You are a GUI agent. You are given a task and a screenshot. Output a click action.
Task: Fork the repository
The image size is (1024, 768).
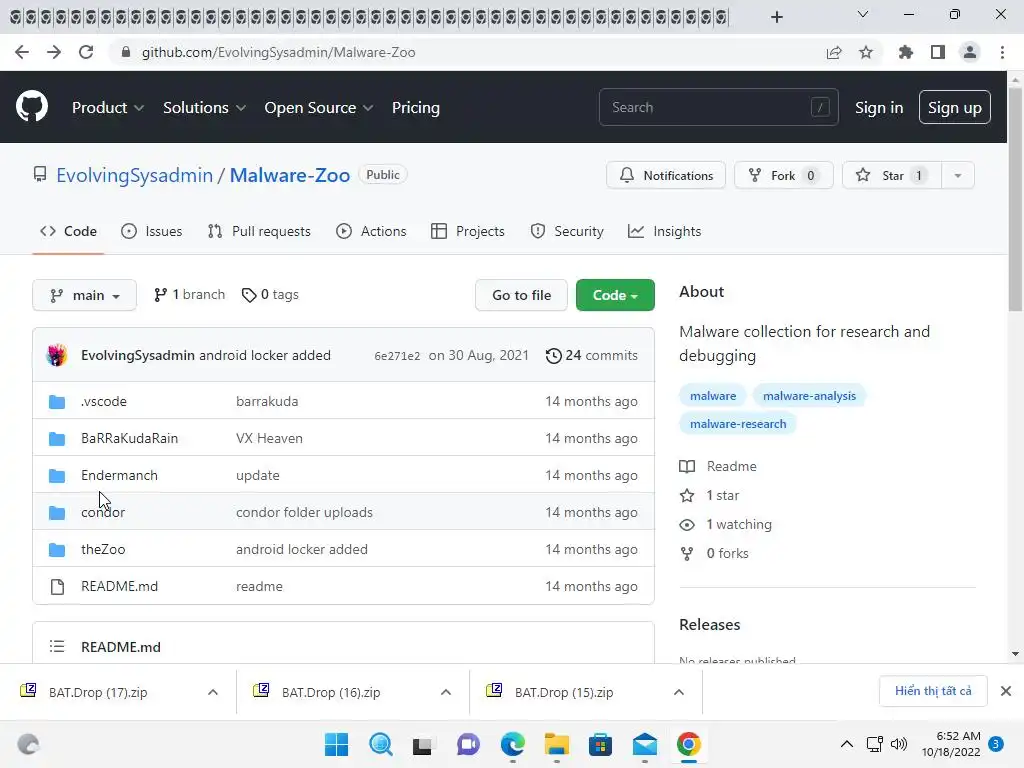click(784, 175)
